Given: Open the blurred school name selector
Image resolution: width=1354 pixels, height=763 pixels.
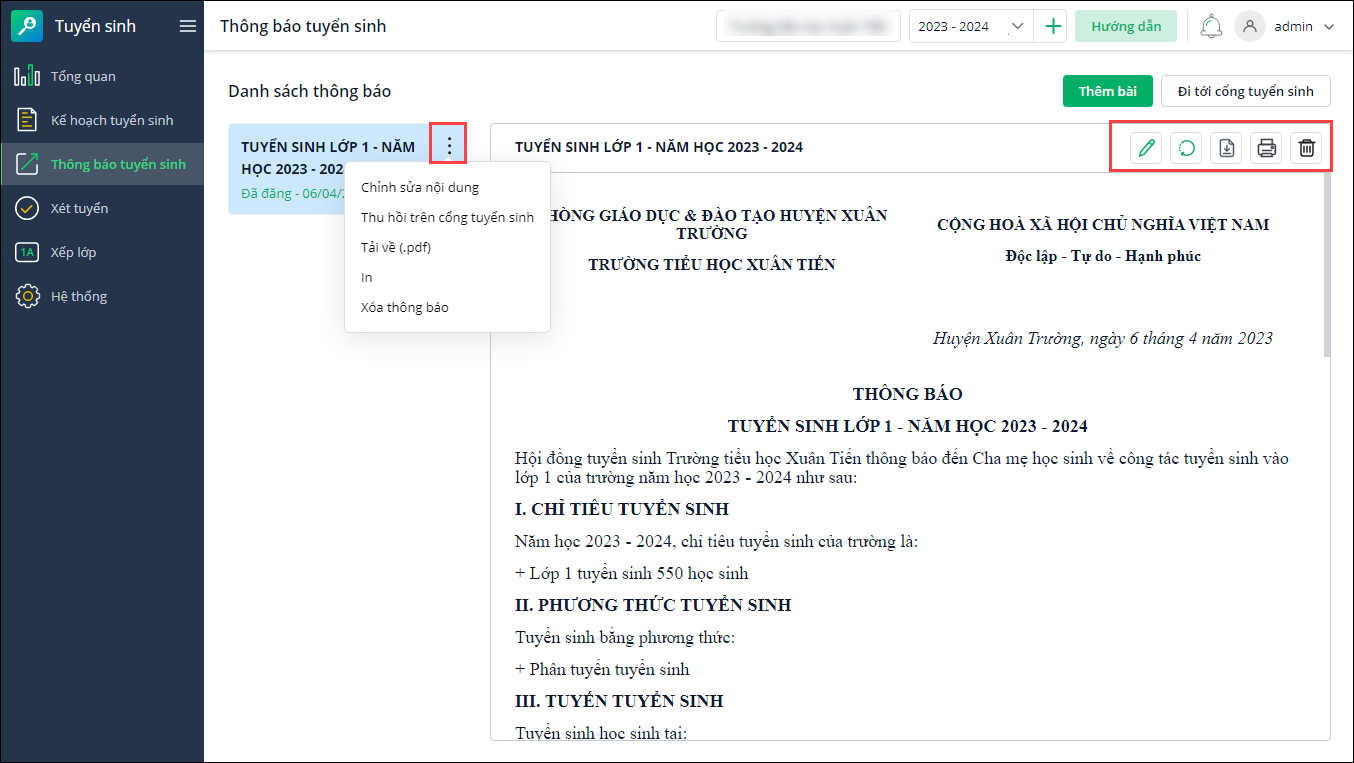Looking at the screenshot, I should 808,27.
